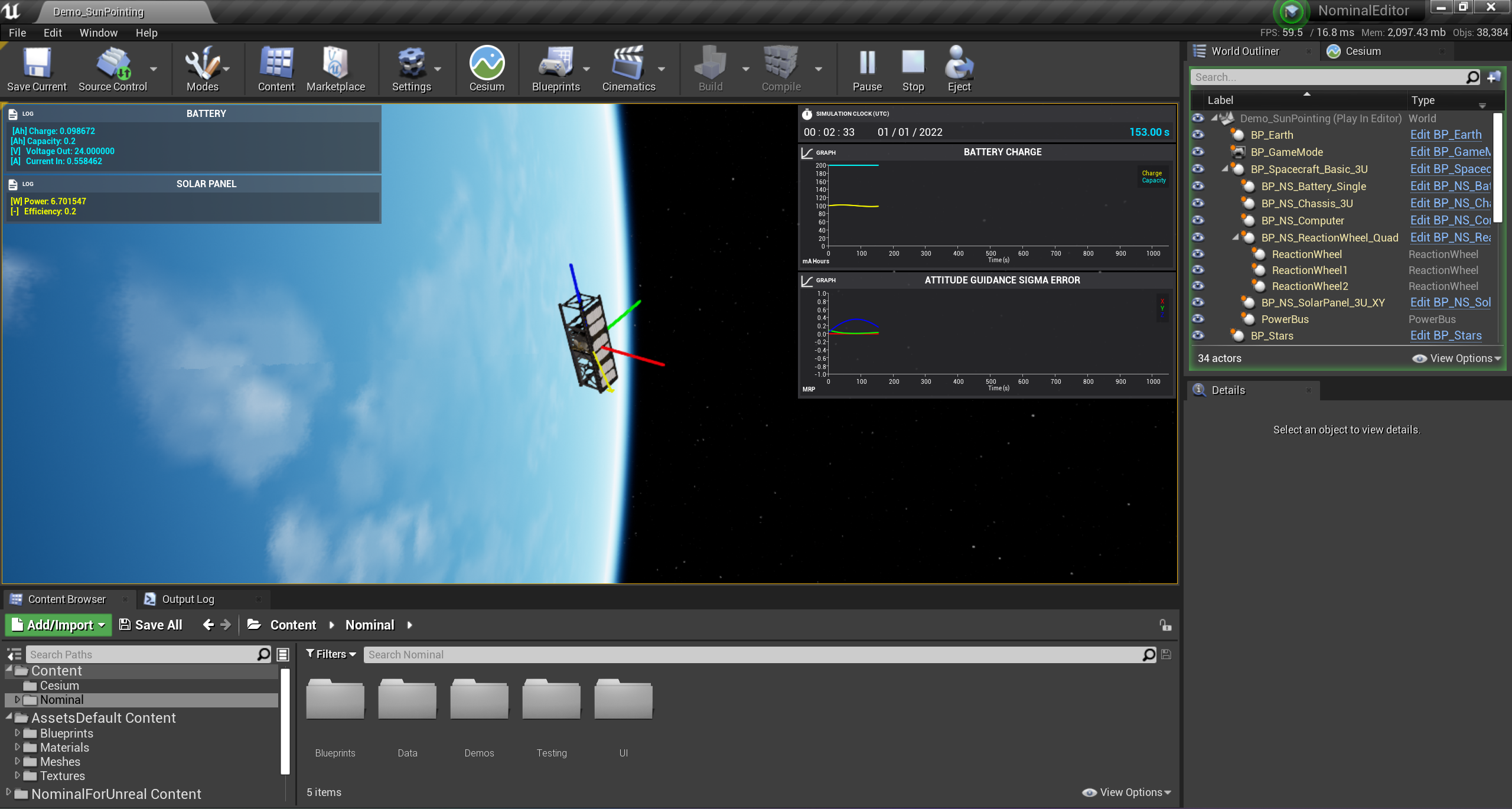The image size is (1512, 809).
Task: Switch to the Cesium panel tab
Action: (1363, 51)
